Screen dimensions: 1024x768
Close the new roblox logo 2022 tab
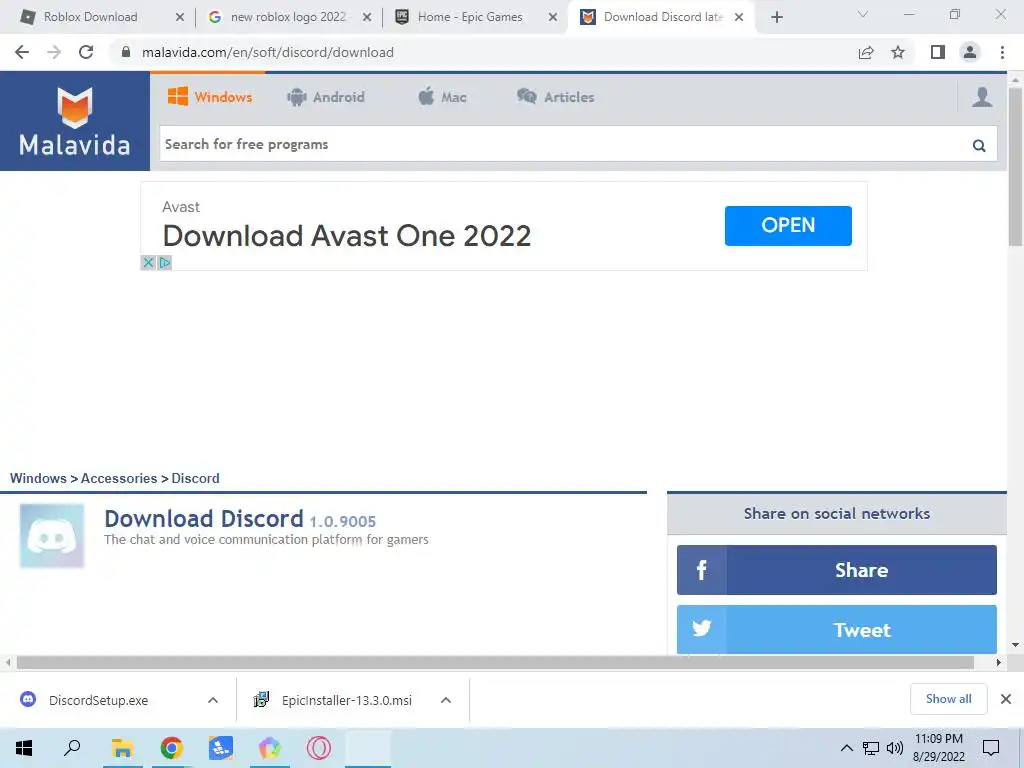pos(367,17)
